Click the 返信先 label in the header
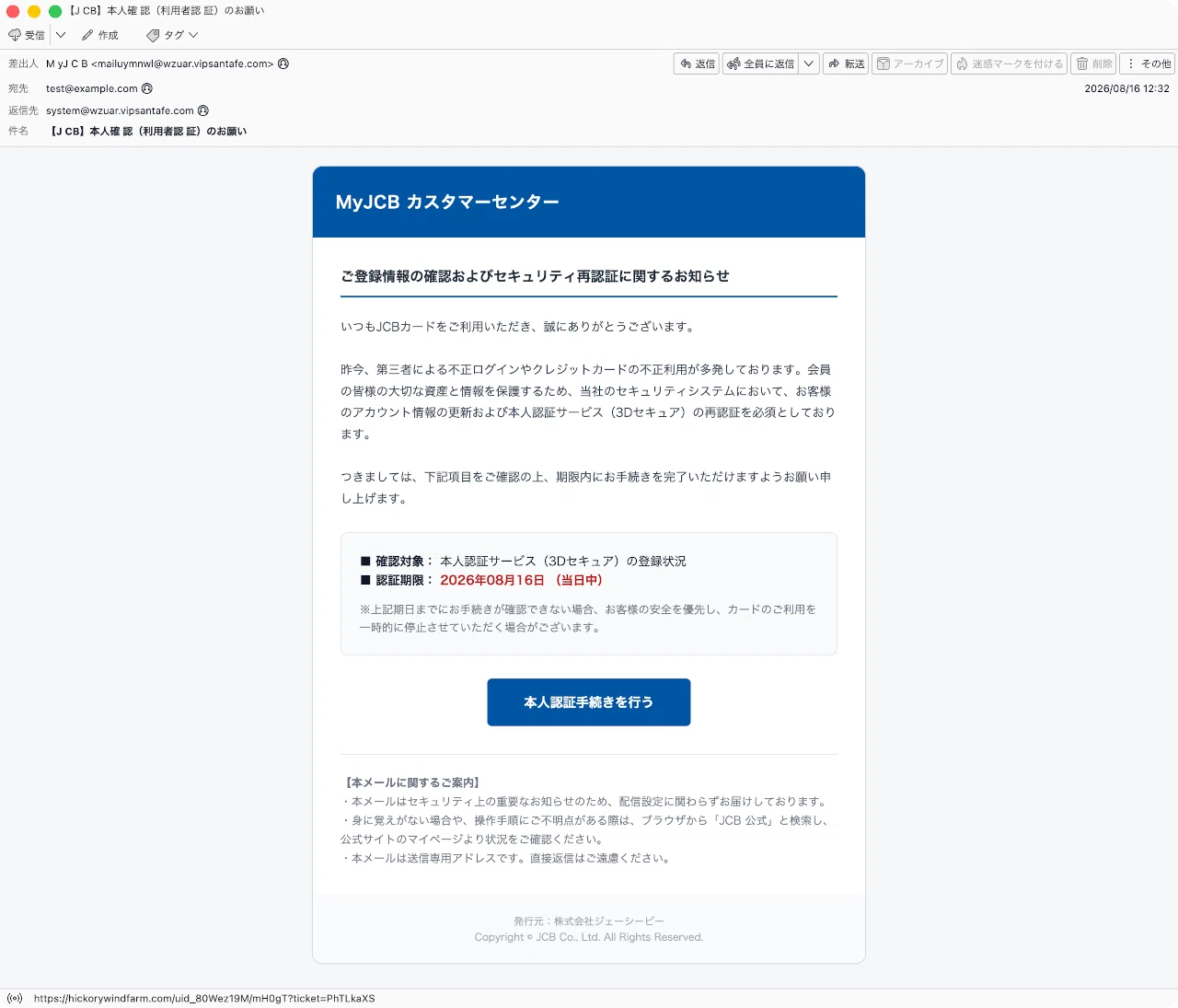This screenshot has height=1008, width=1178. (x=23, y=110)
